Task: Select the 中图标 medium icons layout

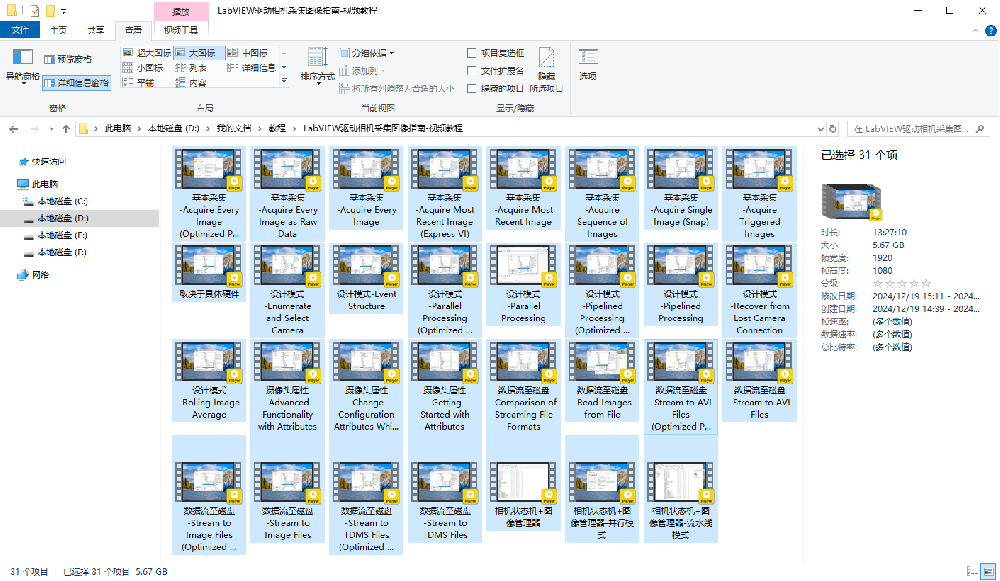Action: 248,53
